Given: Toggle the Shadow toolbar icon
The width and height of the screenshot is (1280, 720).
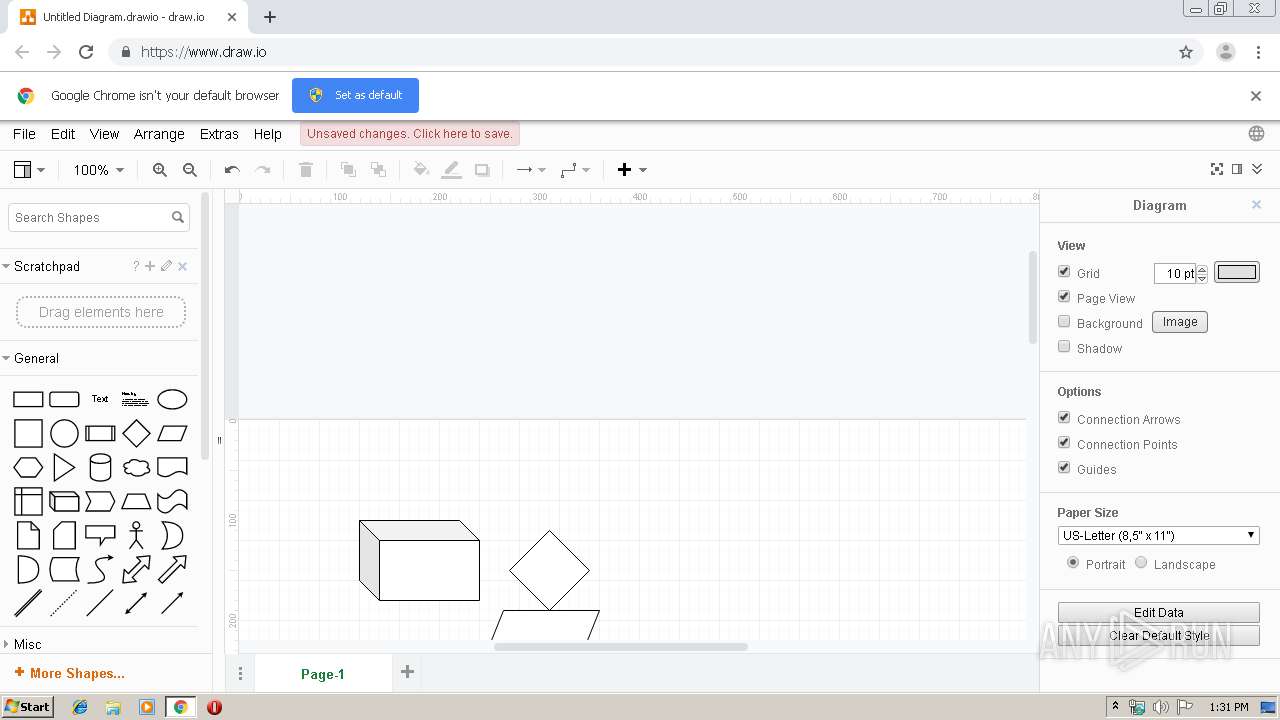Looking at the screenshot, I should [x=482, y=170].
